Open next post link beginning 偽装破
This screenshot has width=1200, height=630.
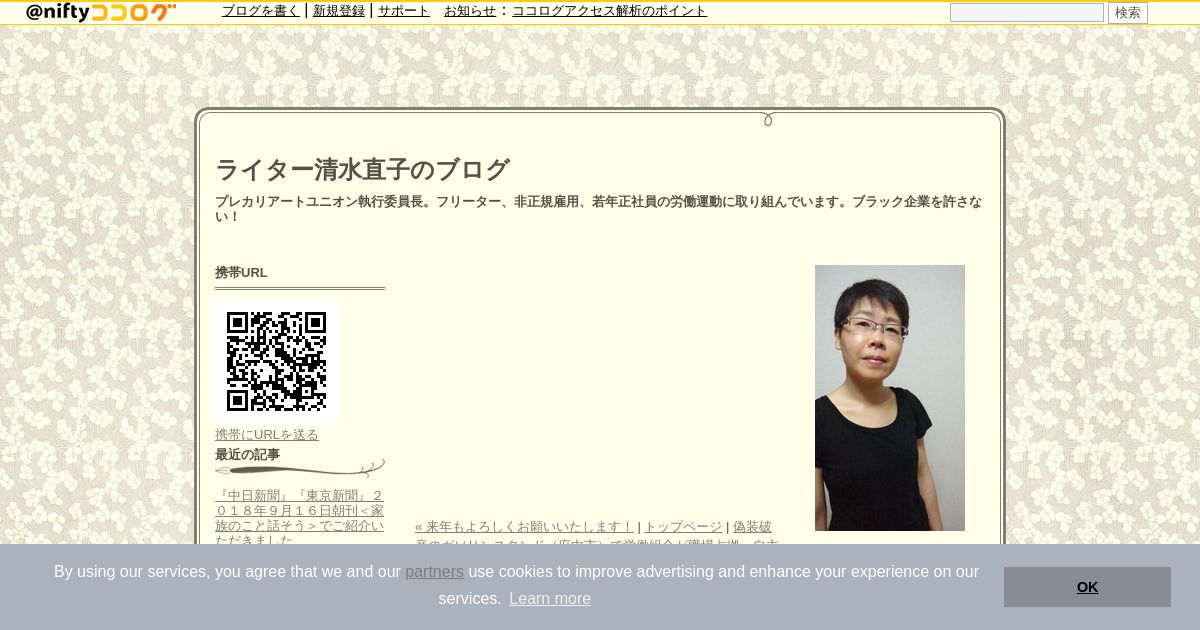752,527
